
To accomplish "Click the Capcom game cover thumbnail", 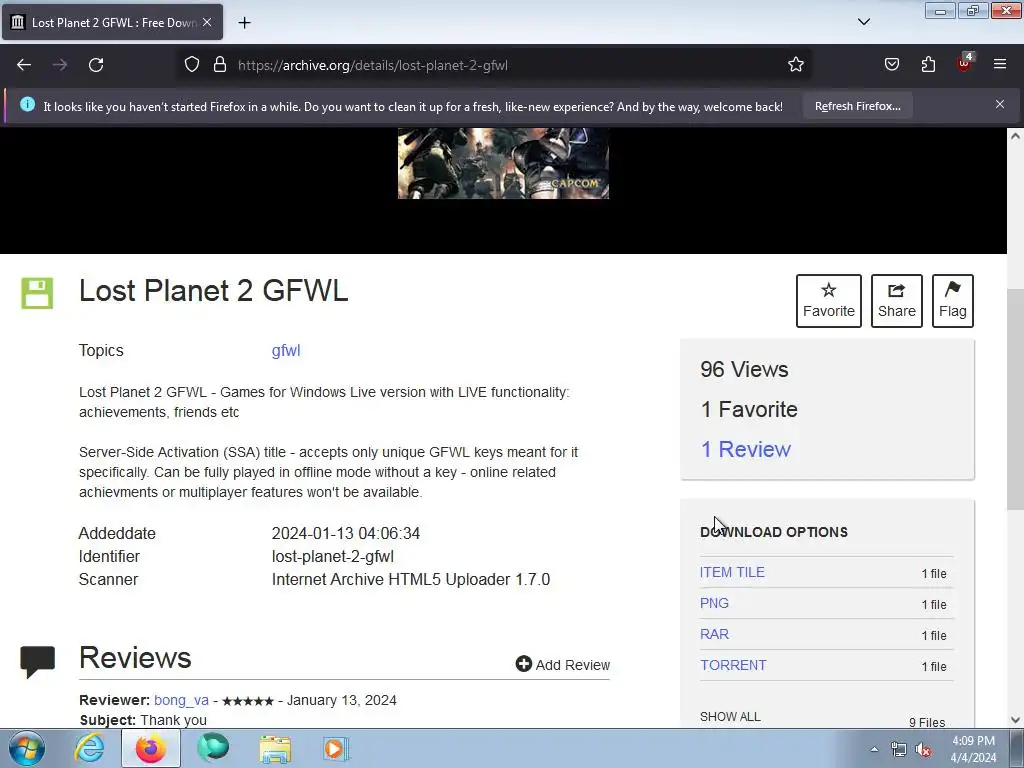I will 504,163.
